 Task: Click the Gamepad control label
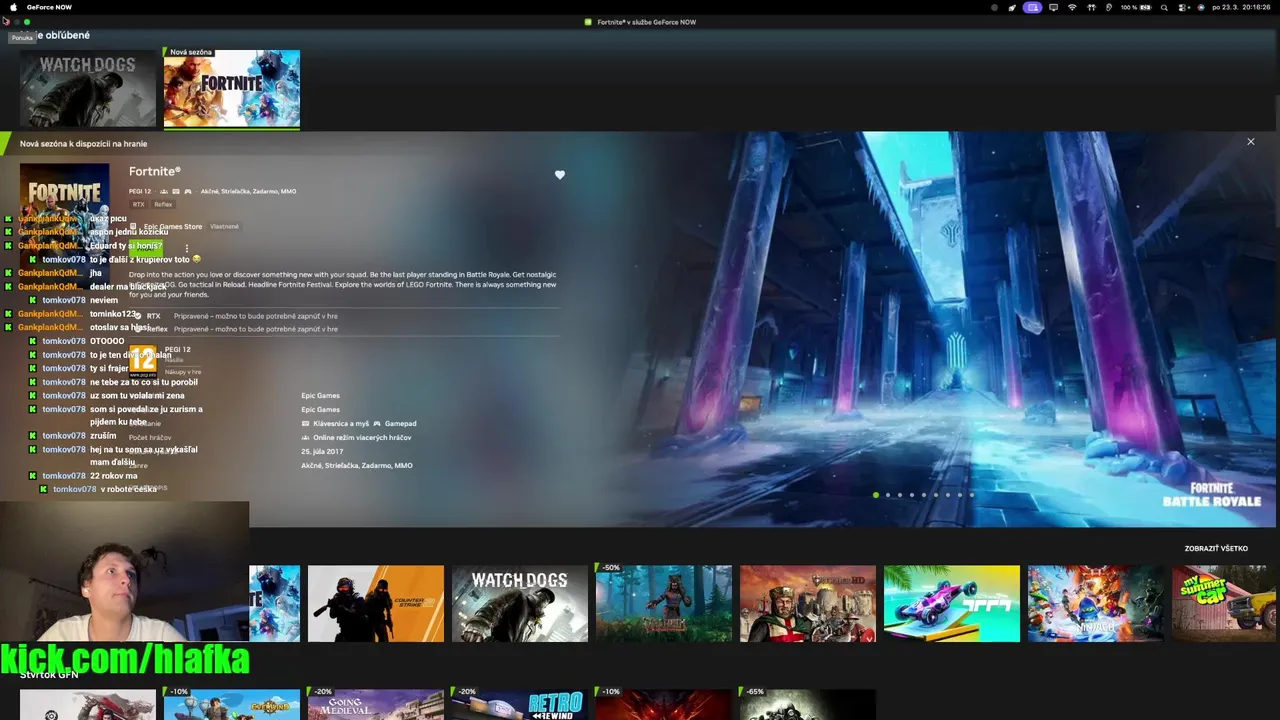400,424
